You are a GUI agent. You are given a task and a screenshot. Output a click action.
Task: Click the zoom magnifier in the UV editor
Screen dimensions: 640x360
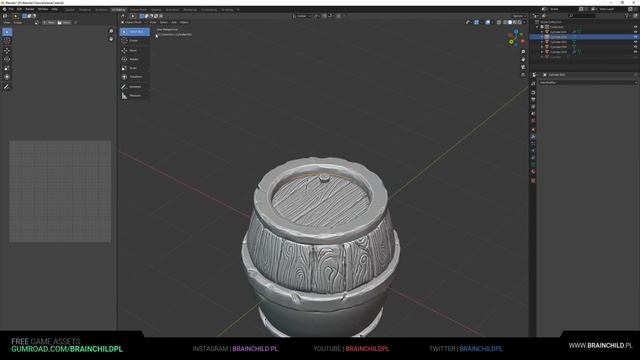(x=111, y=31)
